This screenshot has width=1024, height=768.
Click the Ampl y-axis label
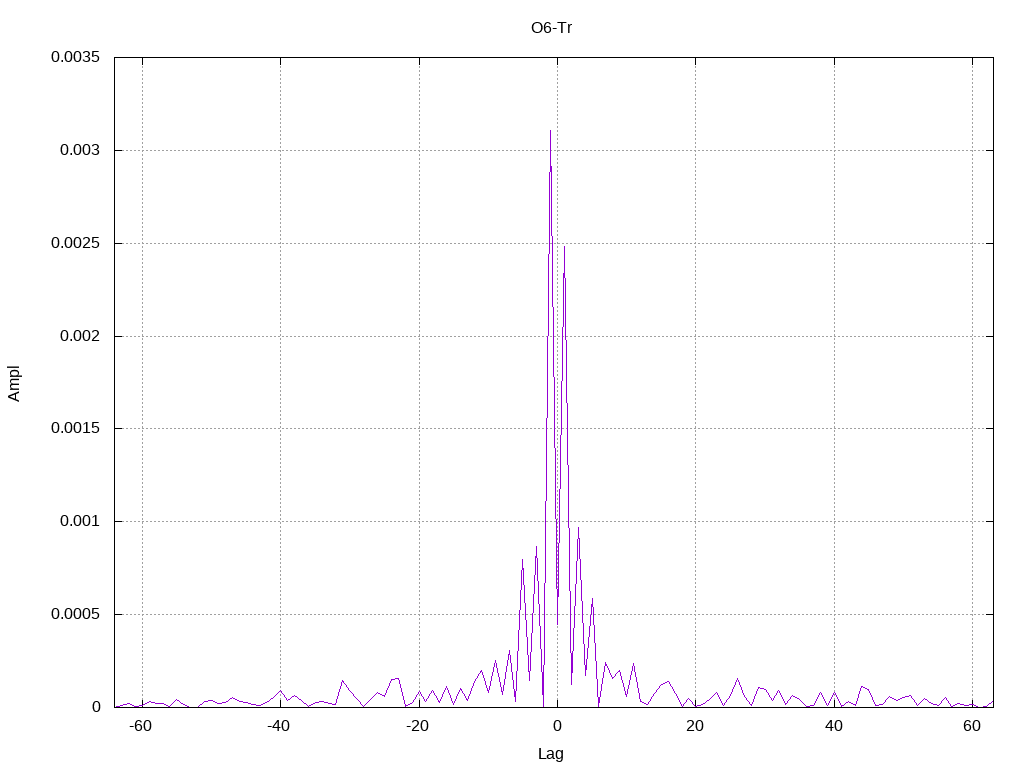[14, 383]
